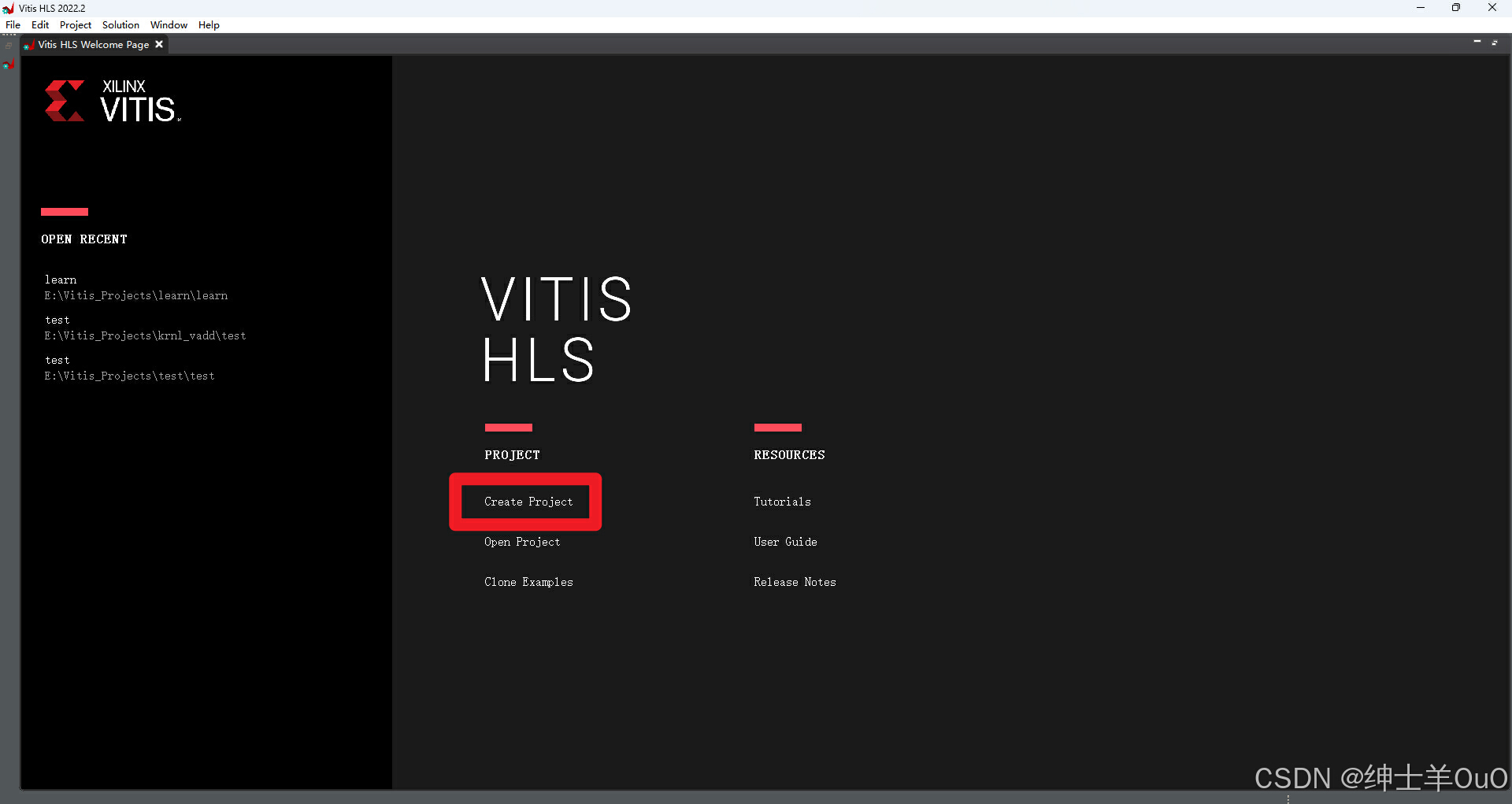This screenshot has height=804, width=1512.
Task: Open the Tutorials resource link
Action: (782, 502)
